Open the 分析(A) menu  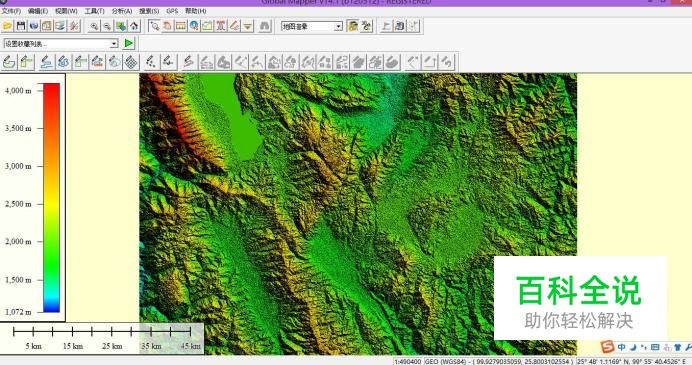pyautogui.click(x=122, y=11)
